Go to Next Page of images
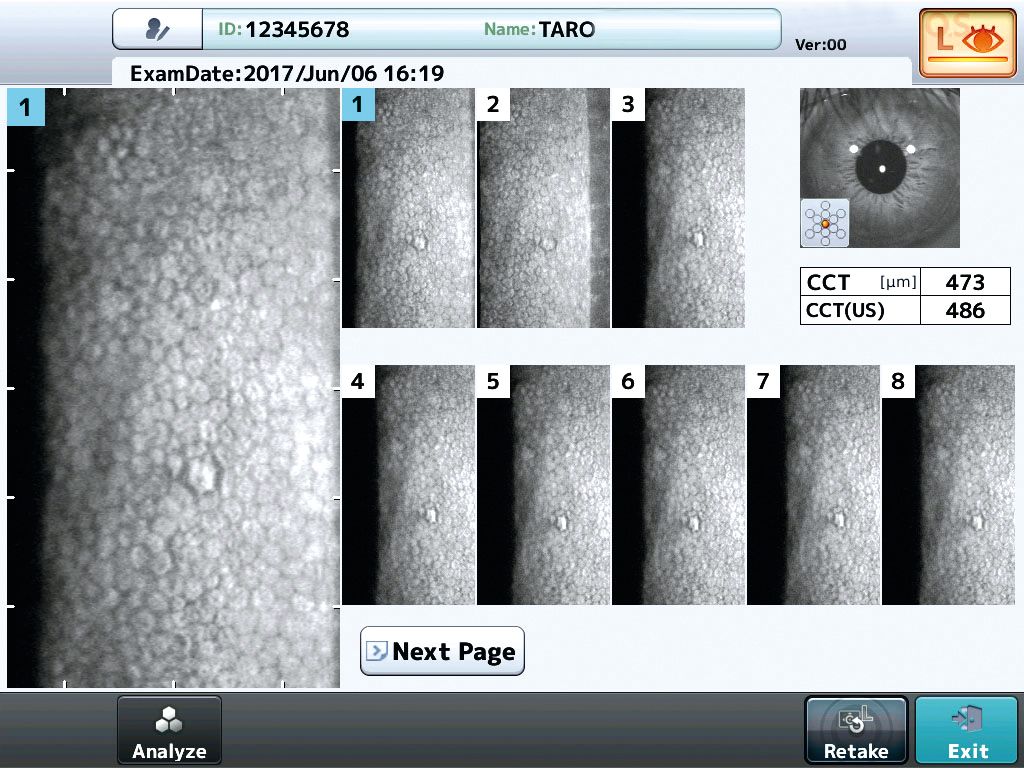 (442, 652)
